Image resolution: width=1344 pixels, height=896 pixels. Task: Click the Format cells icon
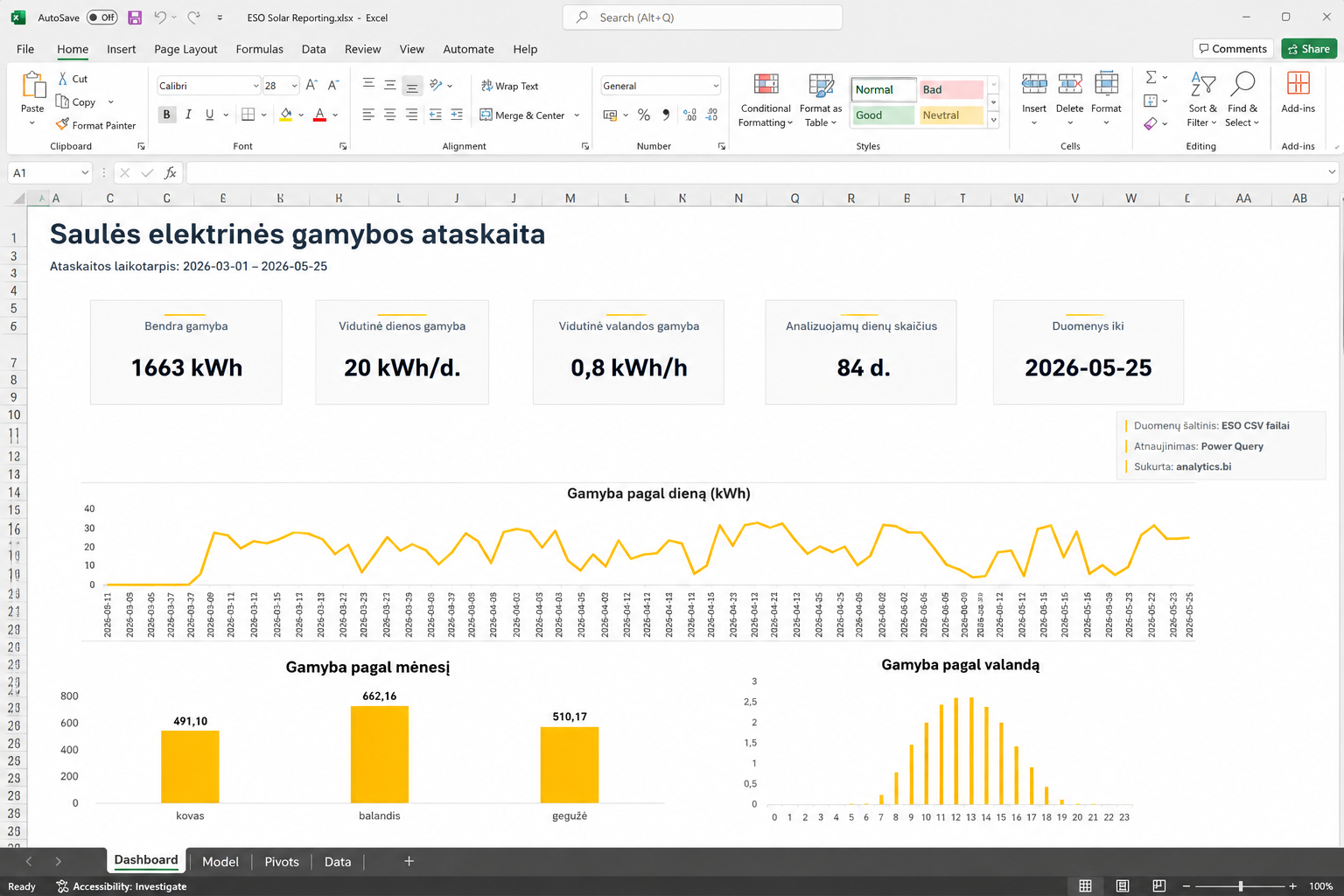1106,84
